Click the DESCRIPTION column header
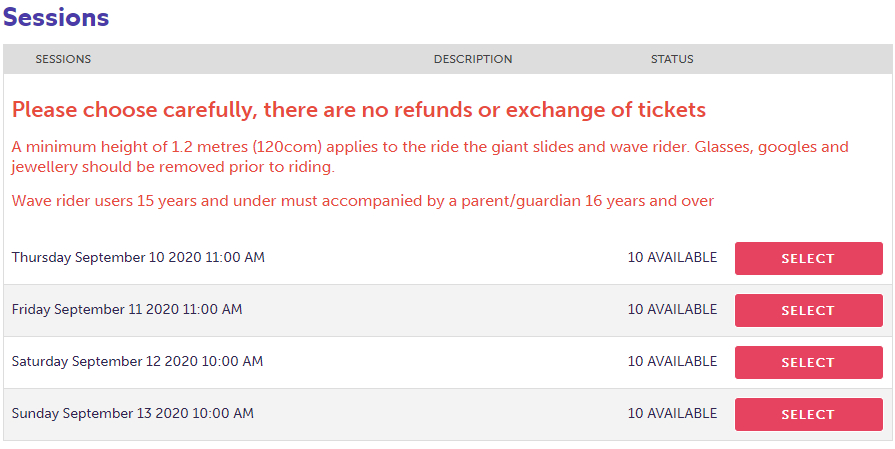This screenshot has width=895, height=449. click(473, 59)
